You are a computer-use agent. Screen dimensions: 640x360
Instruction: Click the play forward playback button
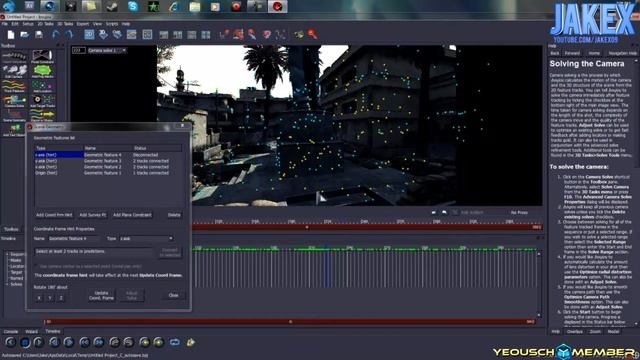tap(38, 342)
